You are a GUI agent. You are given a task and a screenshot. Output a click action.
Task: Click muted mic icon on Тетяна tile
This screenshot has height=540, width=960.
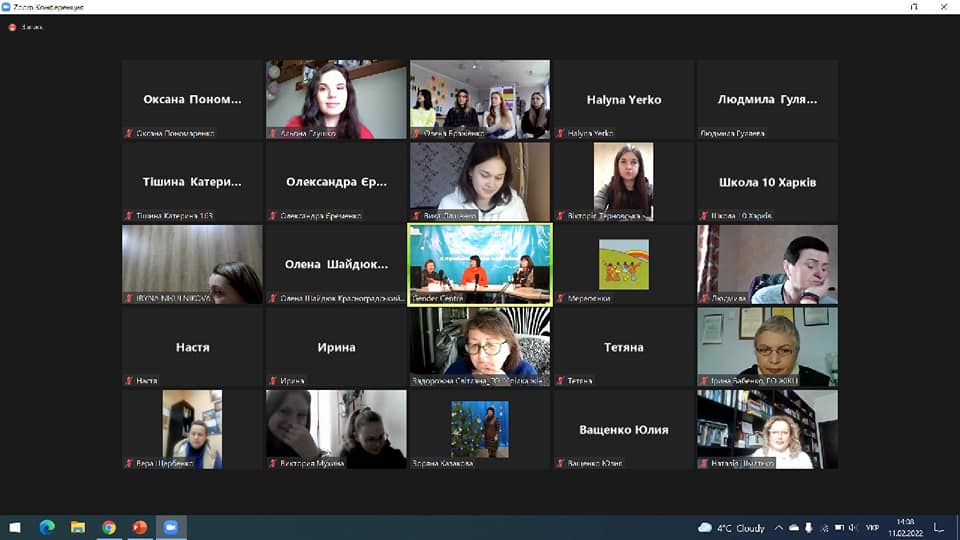coord(560,380)
